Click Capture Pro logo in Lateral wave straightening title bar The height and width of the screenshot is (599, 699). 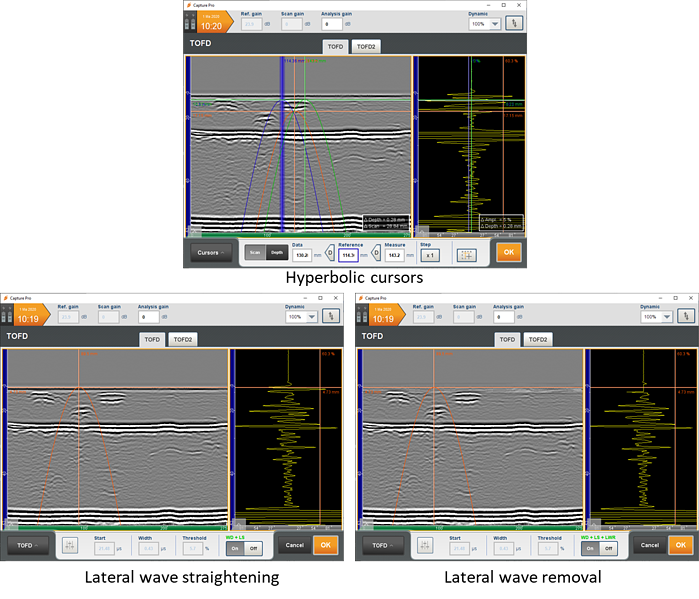coord(5,298)
